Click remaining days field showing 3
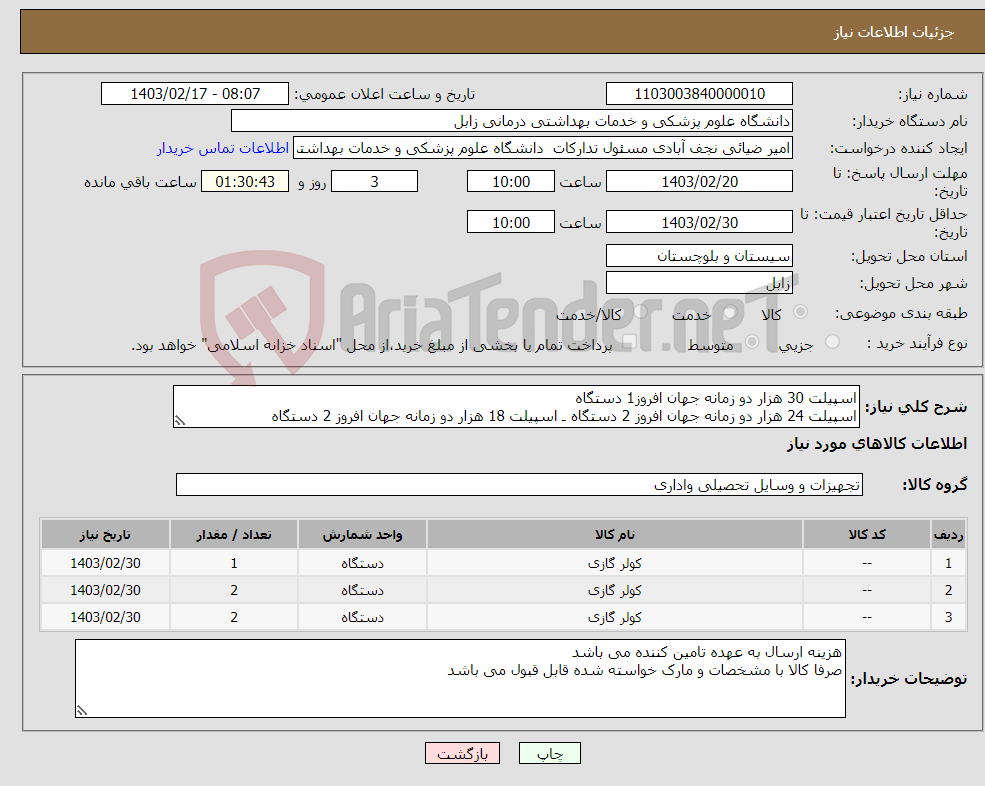 [374, 182]
